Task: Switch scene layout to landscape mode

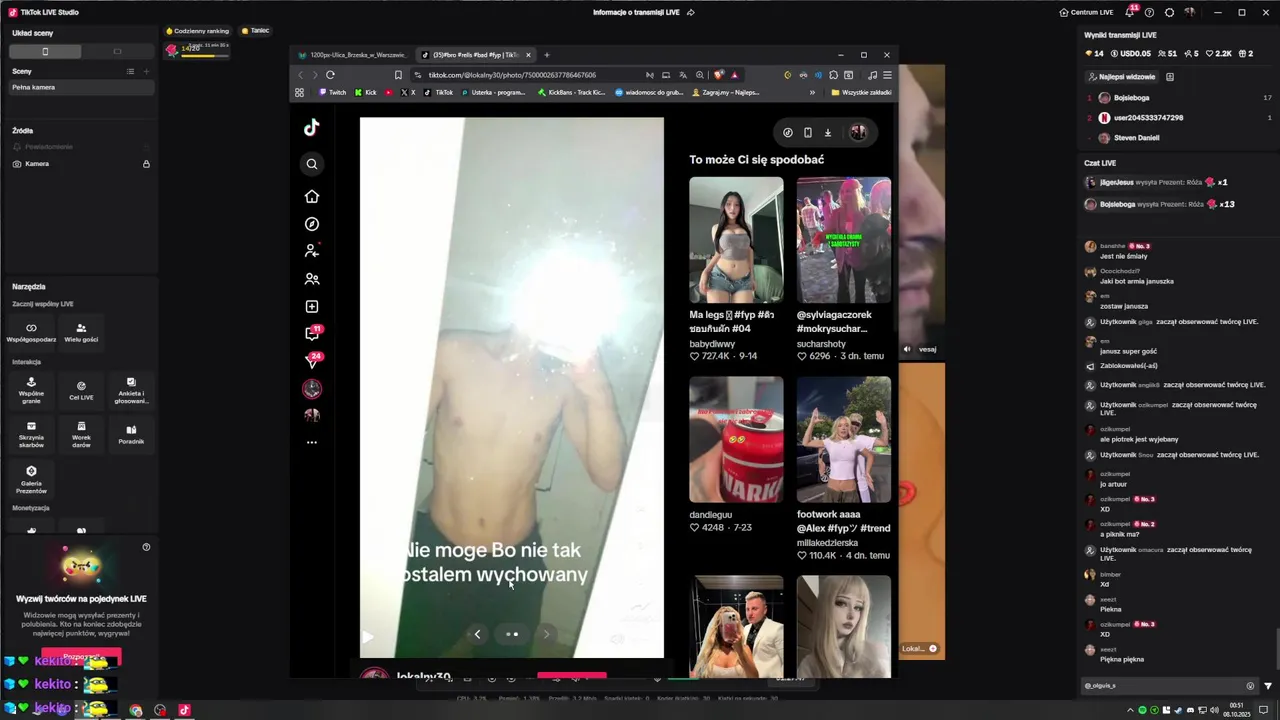Action: tap(117, 51)
